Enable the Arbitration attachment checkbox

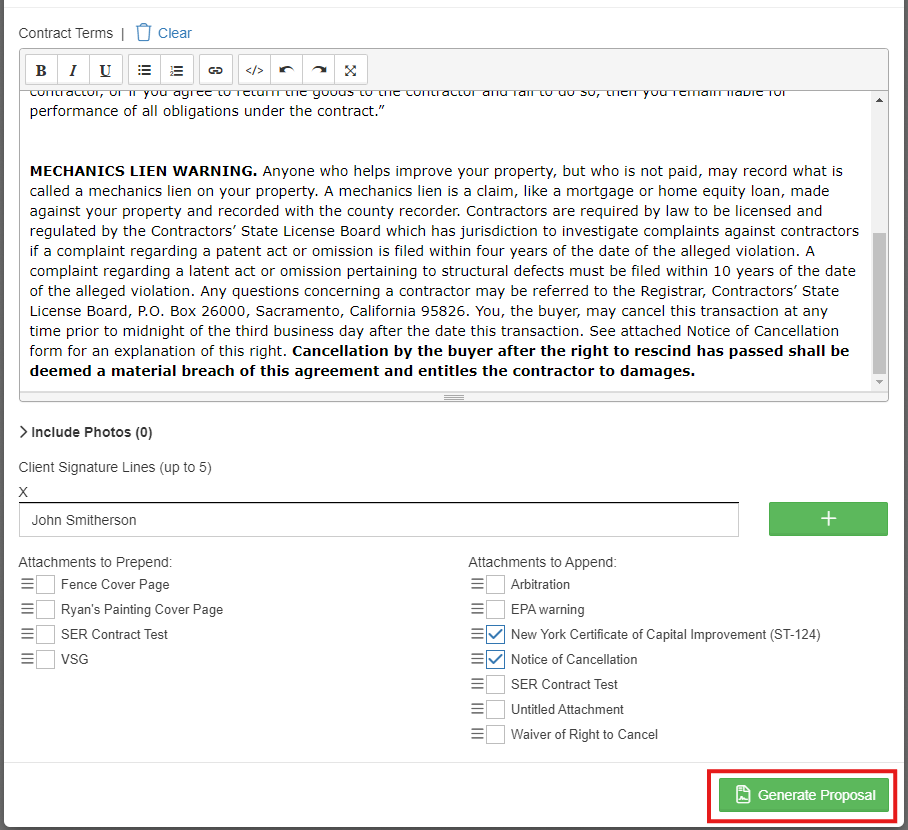tap(495, 584)
